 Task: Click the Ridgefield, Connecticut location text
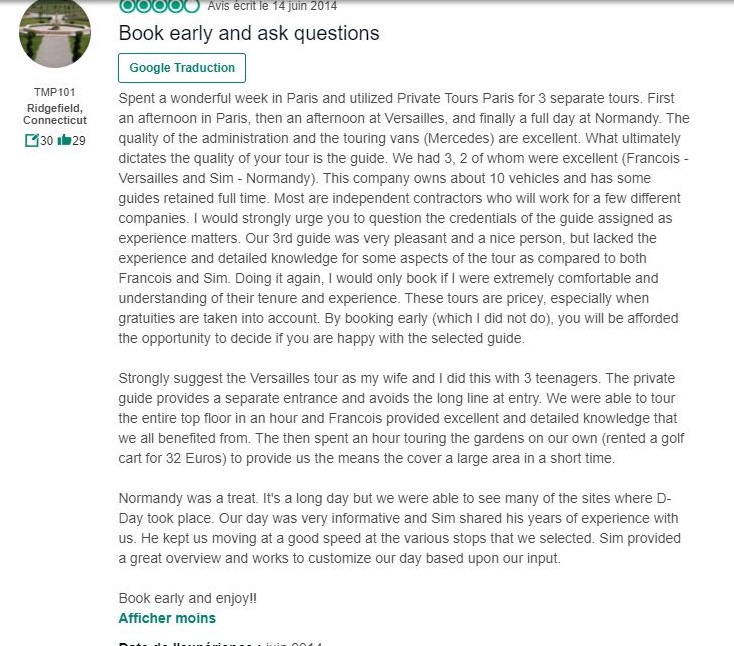[x=55, y=114]
